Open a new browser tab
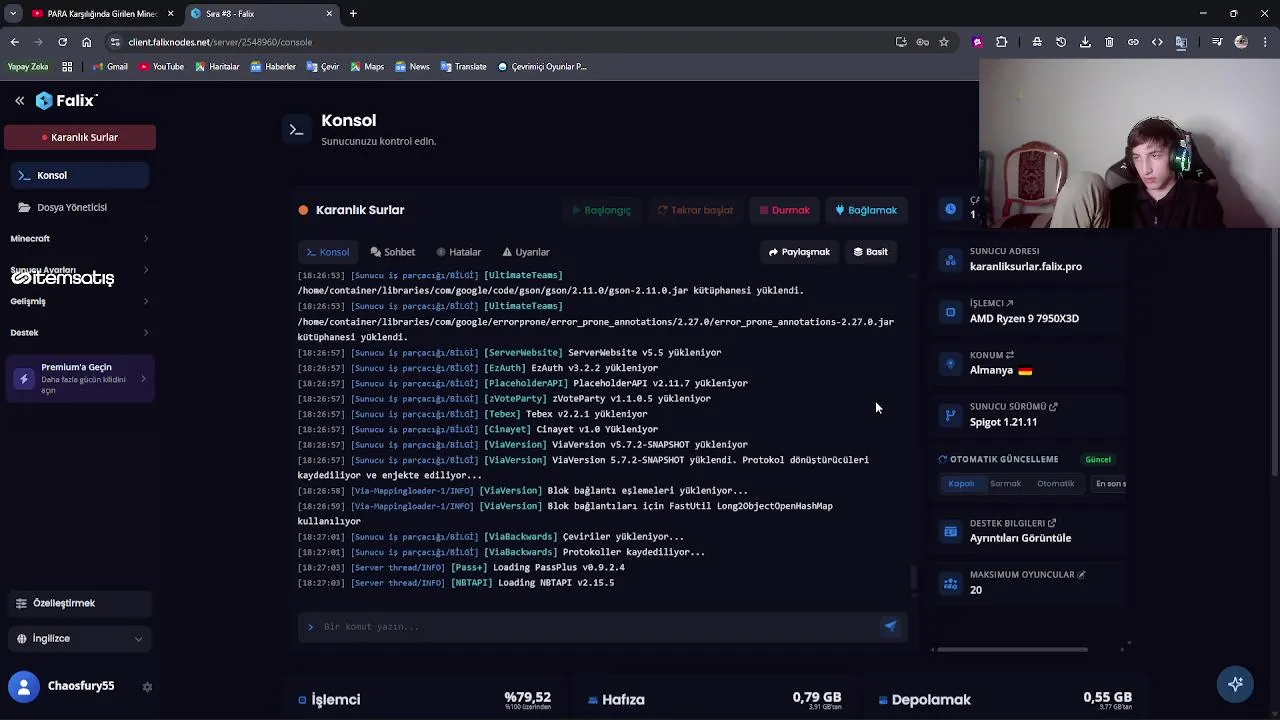 [353, 14]
